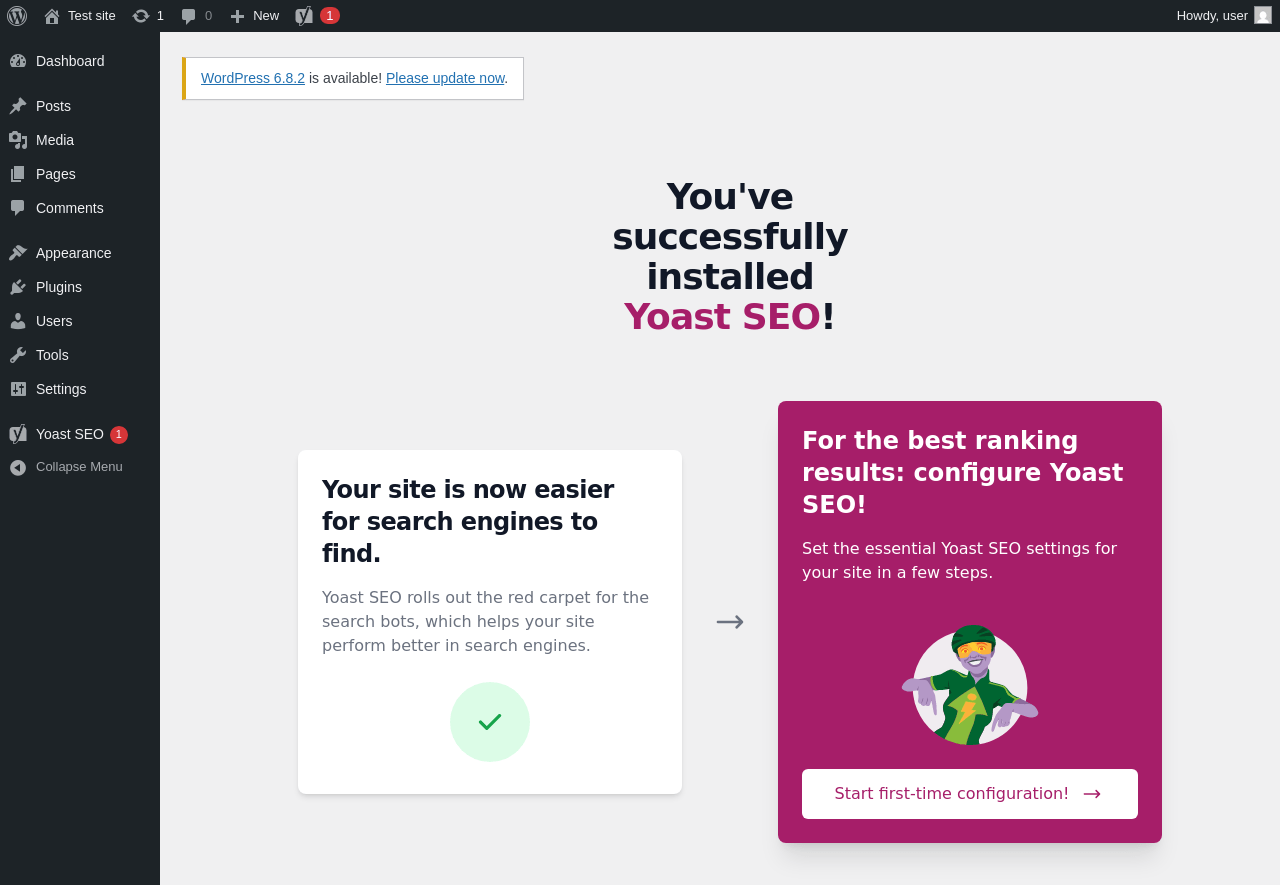The image size is (1280, 885).
Task: Click the Collapse Menu arrow icon
Action: click(x=18, y=467)
